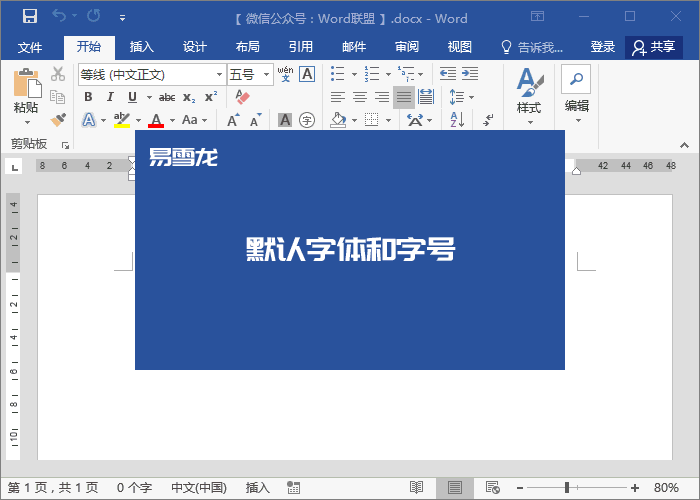The image size is (700, 500).
Task: Copy selection with the copy icon
Action: pyautogui.click(x=58, y=96)
